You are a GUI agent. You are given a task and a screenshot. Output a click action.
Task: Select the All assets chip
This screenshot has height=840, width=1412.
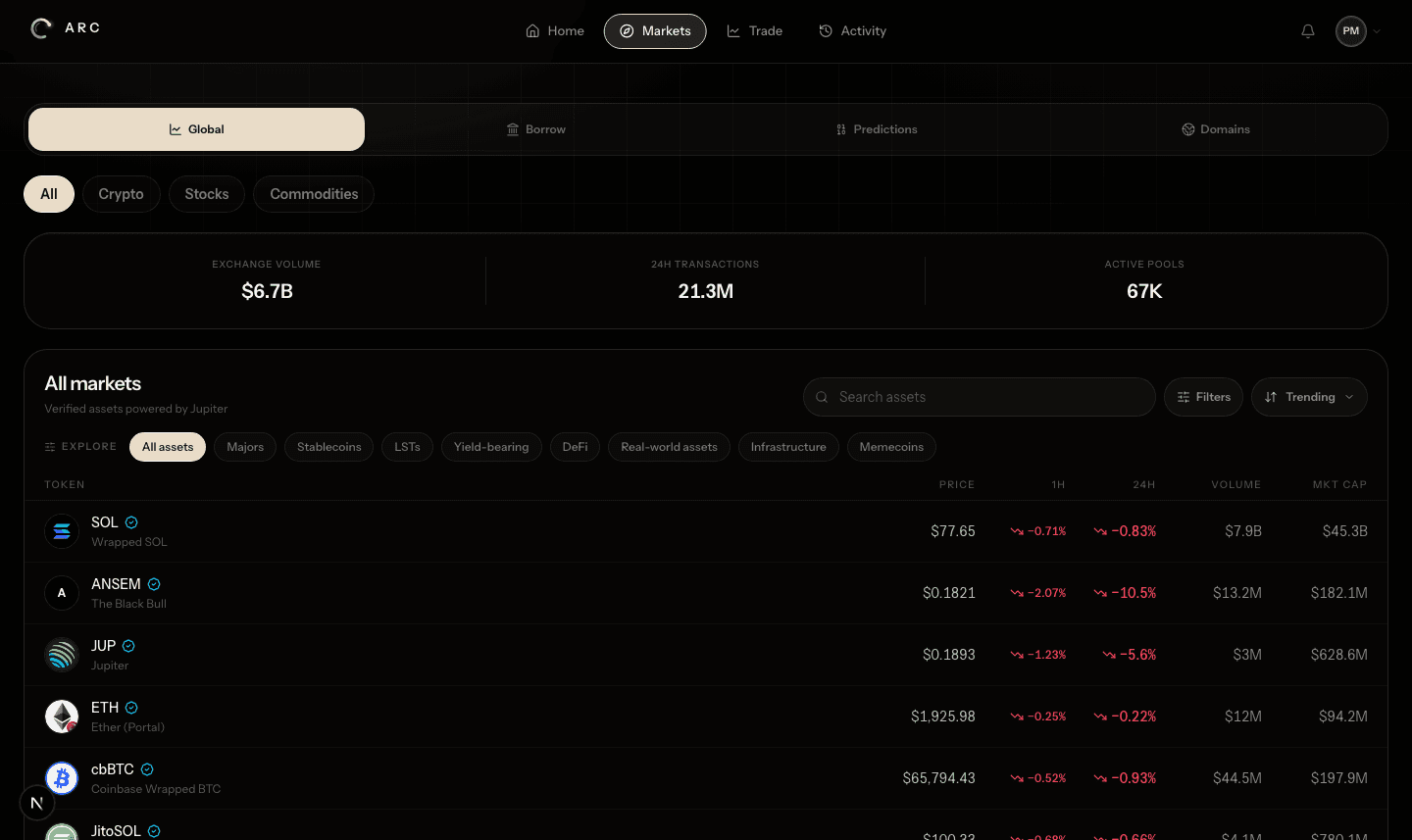pos(168,447)
